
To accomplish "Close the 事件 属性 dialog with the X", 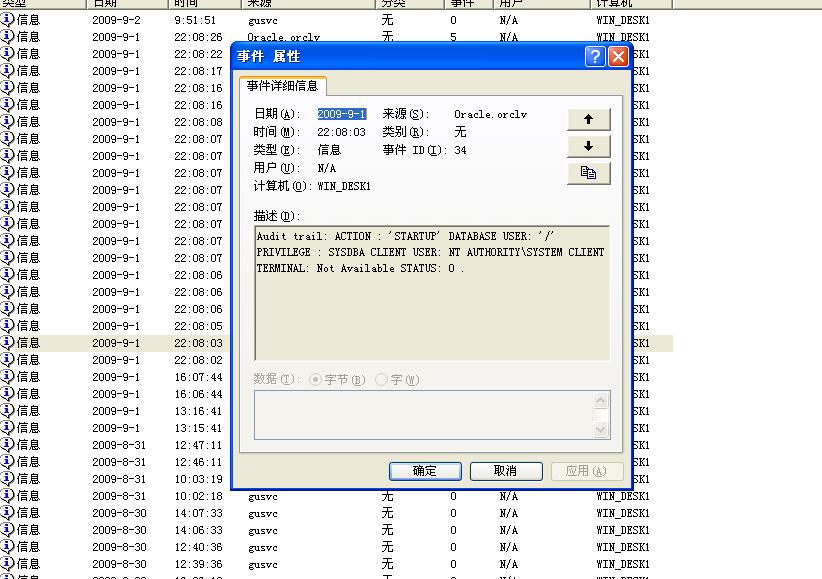I will coord(618,56).
